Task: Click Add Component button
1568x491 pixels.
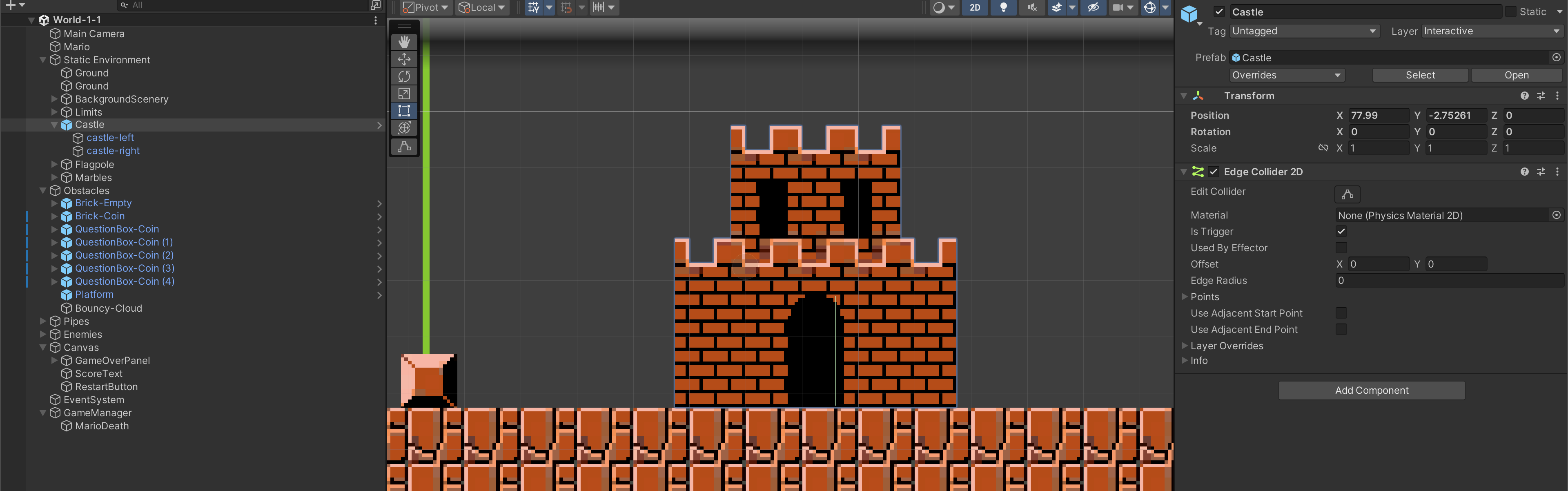Action: 1372,391
